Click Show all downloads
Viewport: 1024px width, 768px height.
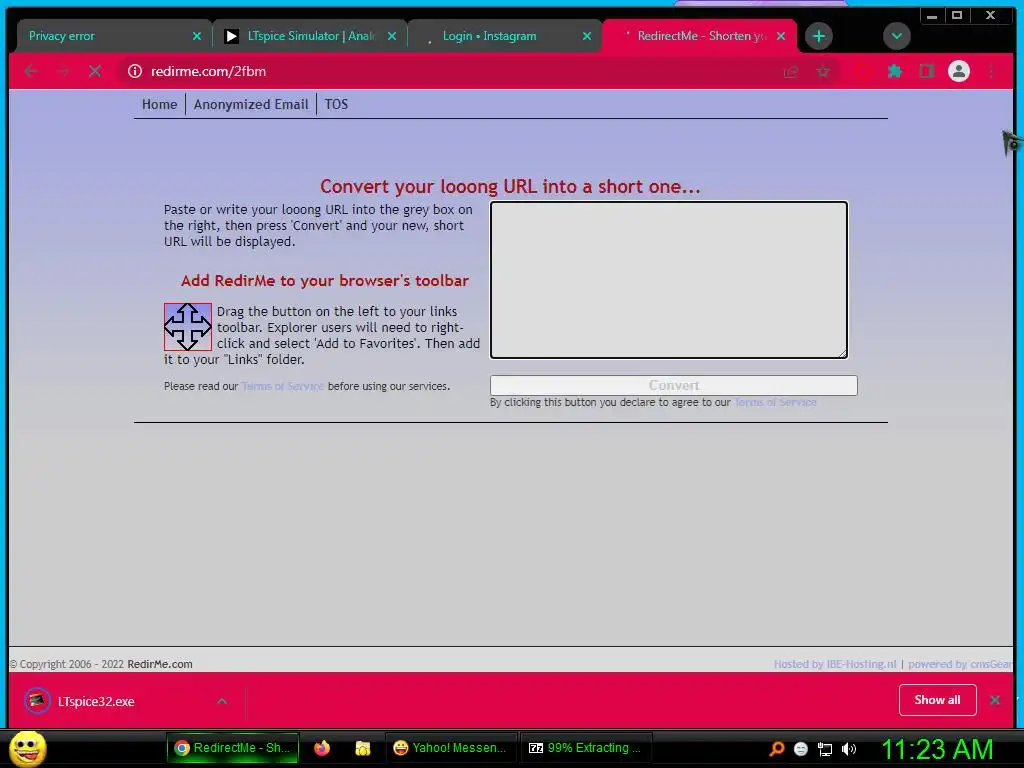tap(937, 700)
